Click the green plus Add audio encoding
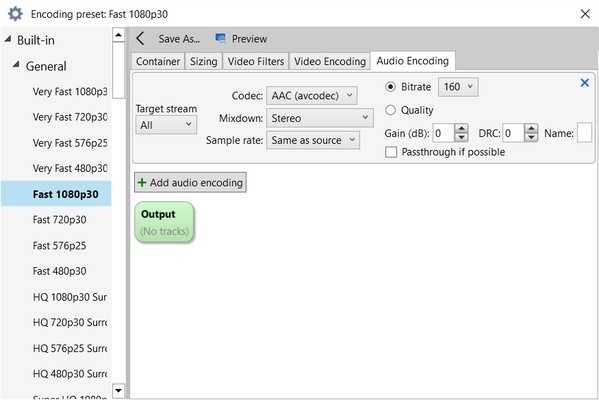 (x=190, y=183)
